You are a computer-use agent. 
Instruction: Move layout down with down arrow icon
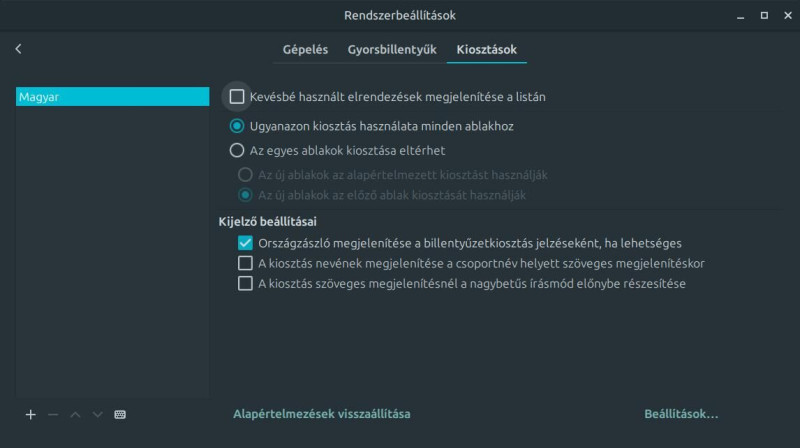click(x=97, y=414)
